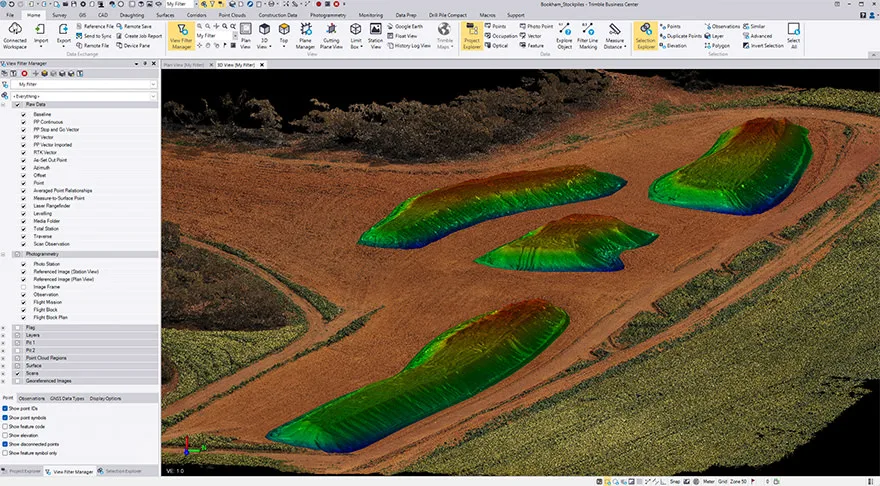Uncheck Show point IDs option

(5, 409)
